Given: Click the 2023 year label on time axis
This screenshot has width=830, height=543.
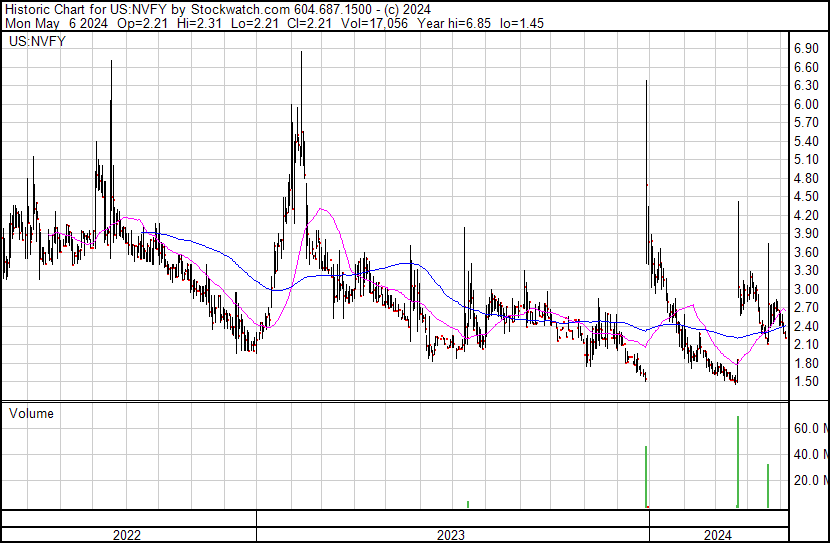Looking at the screenshot, I should coord(451,535).
